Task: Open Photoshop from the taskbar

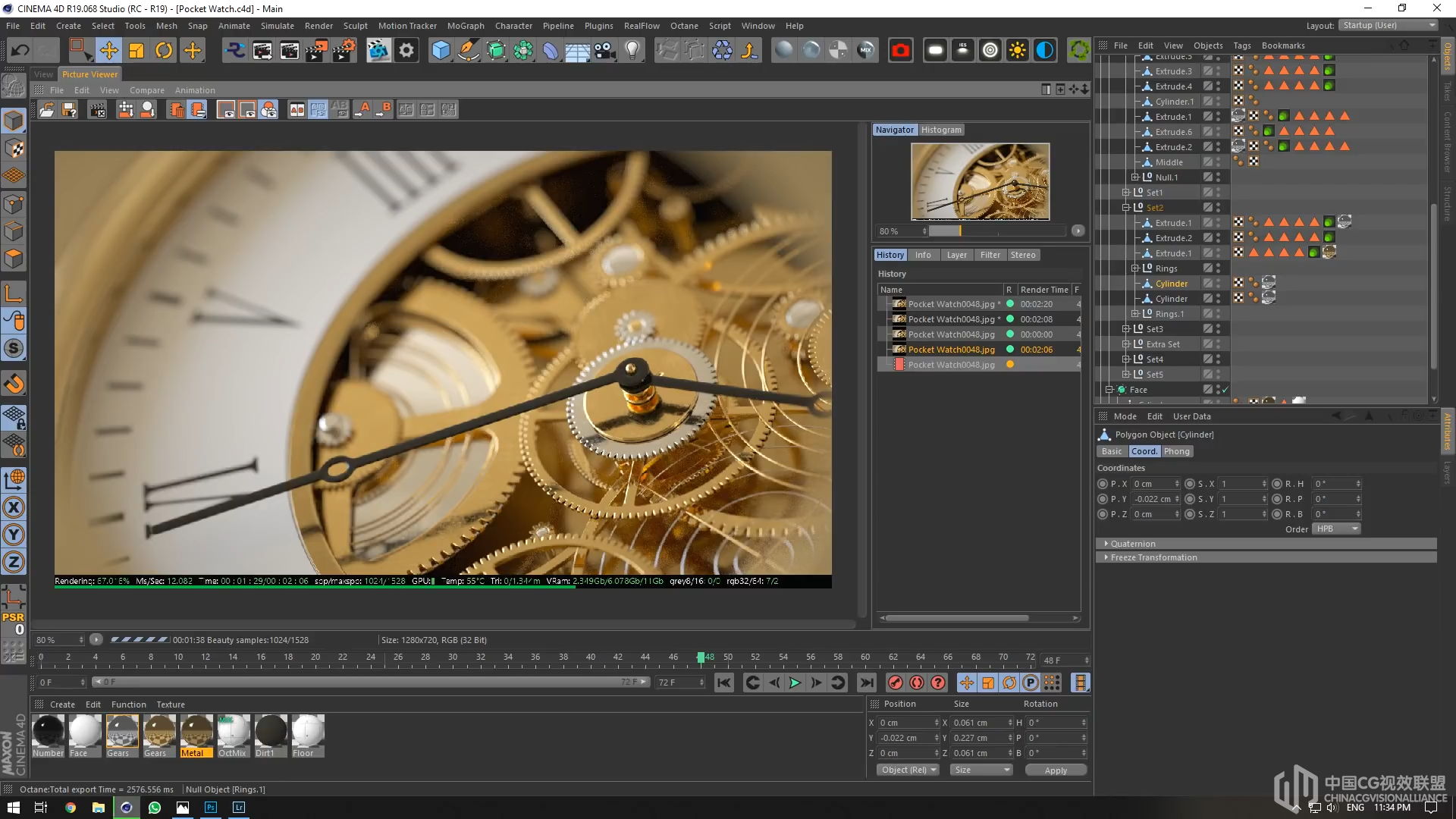Action: point(211,808)
